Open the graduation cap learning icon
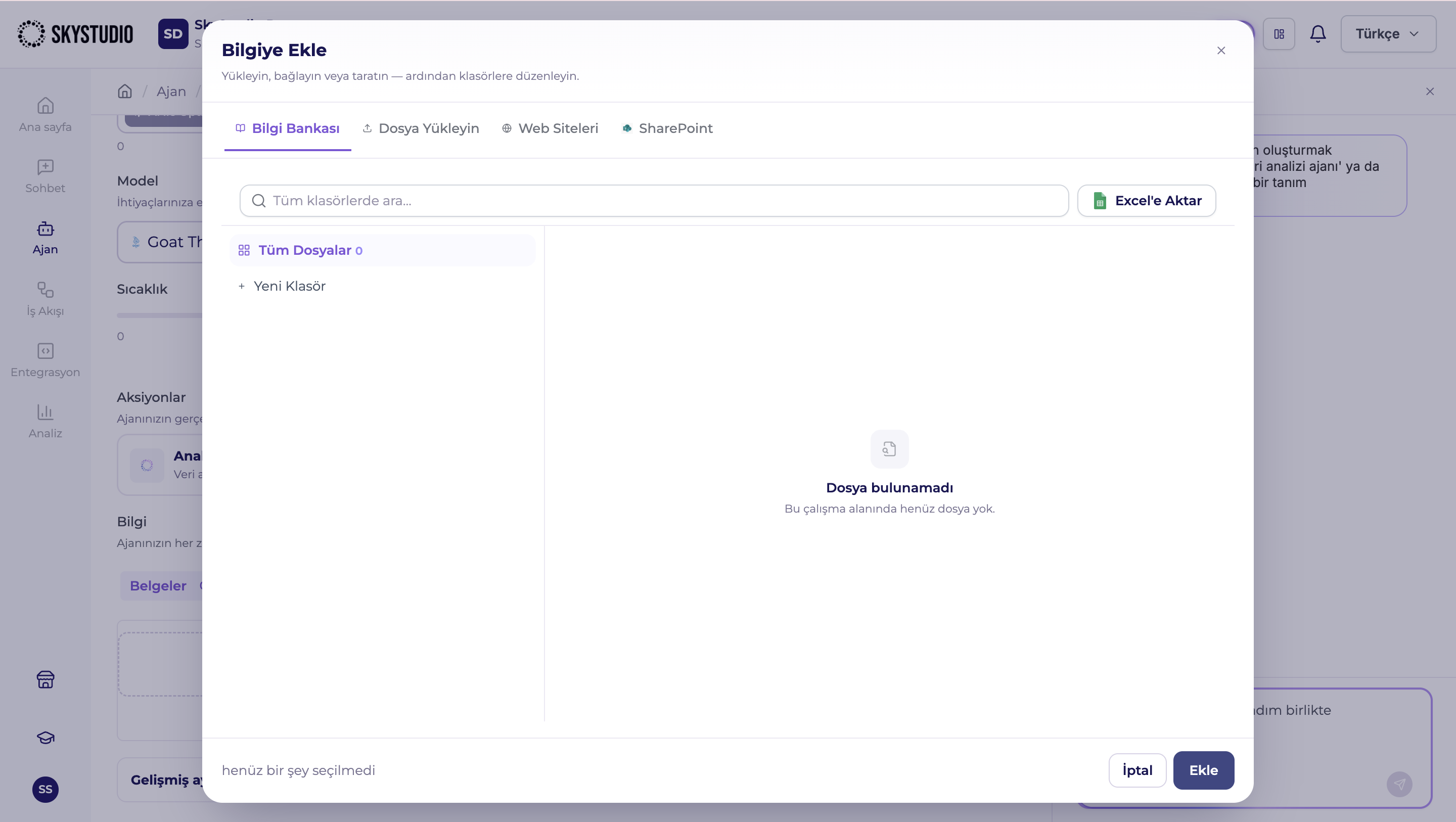The height and width of the screenshot is (822, 1456). (45, 738)
